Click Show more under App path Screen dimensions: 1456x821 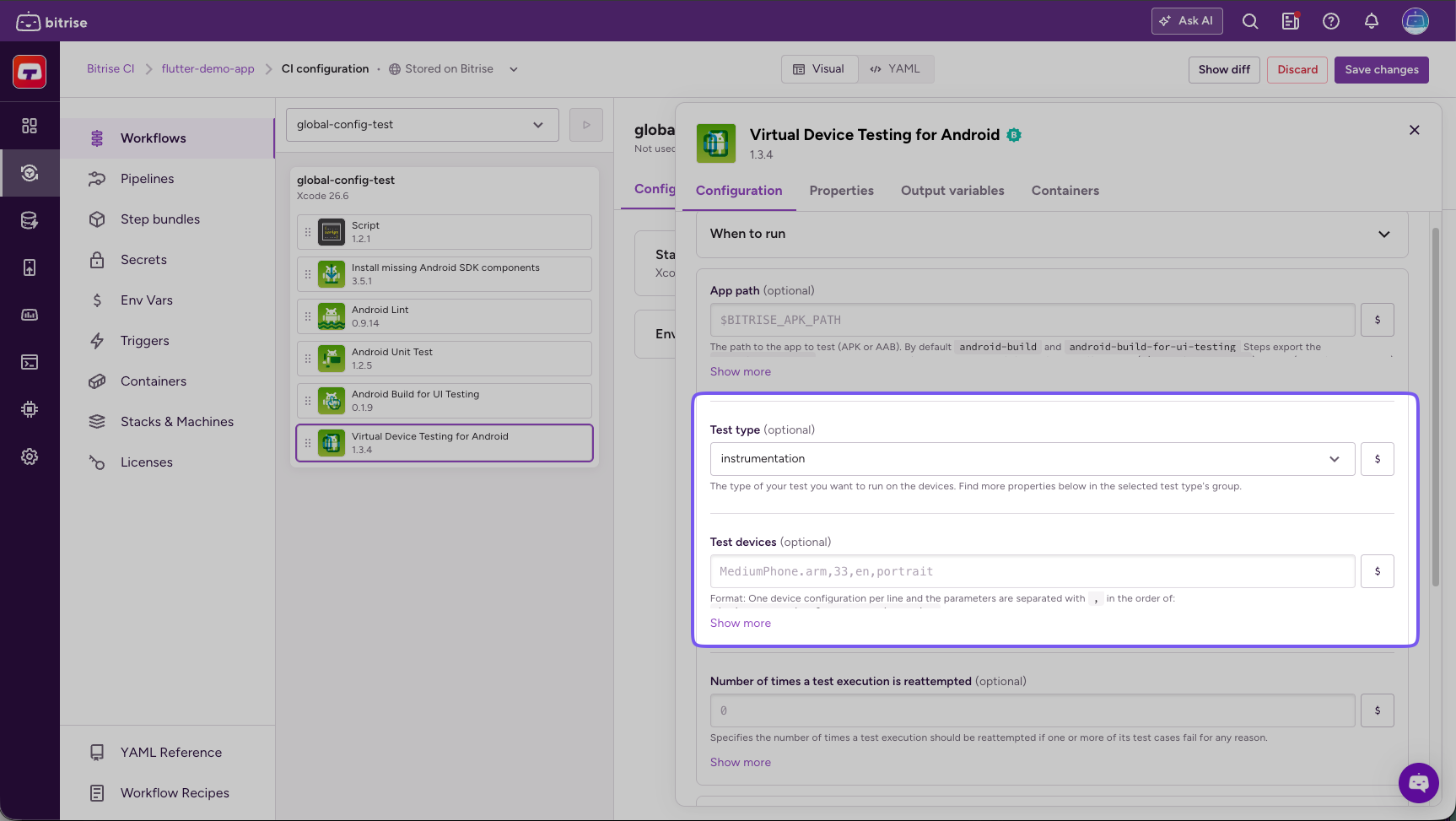point(741,372)
